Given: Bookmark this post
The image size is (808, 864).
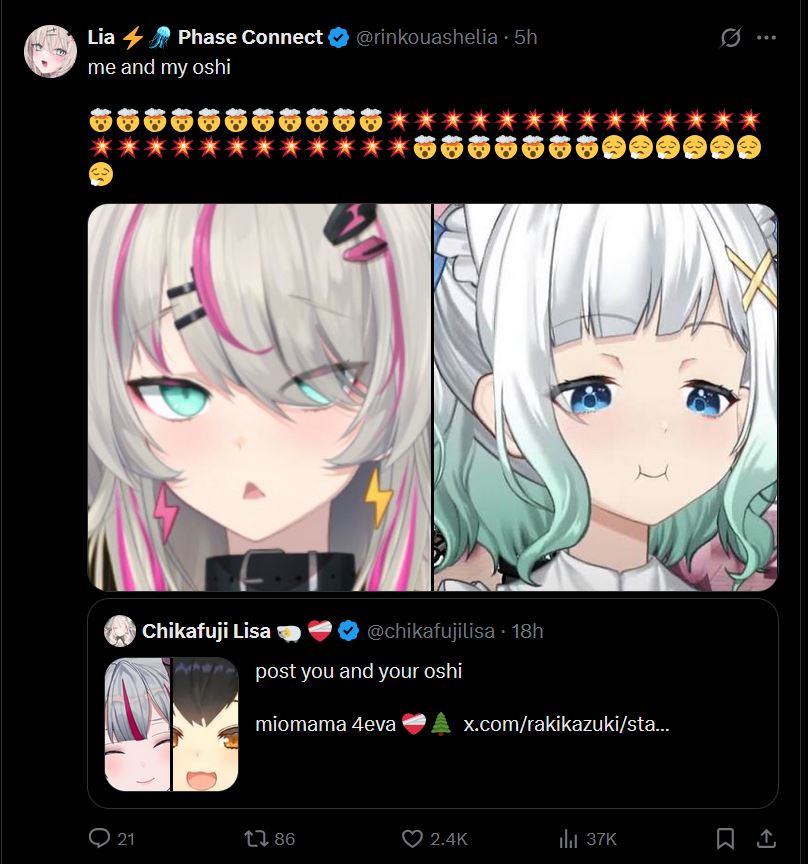Looking at the screenshot, I should pyautogui.click(x=725, y=839).
